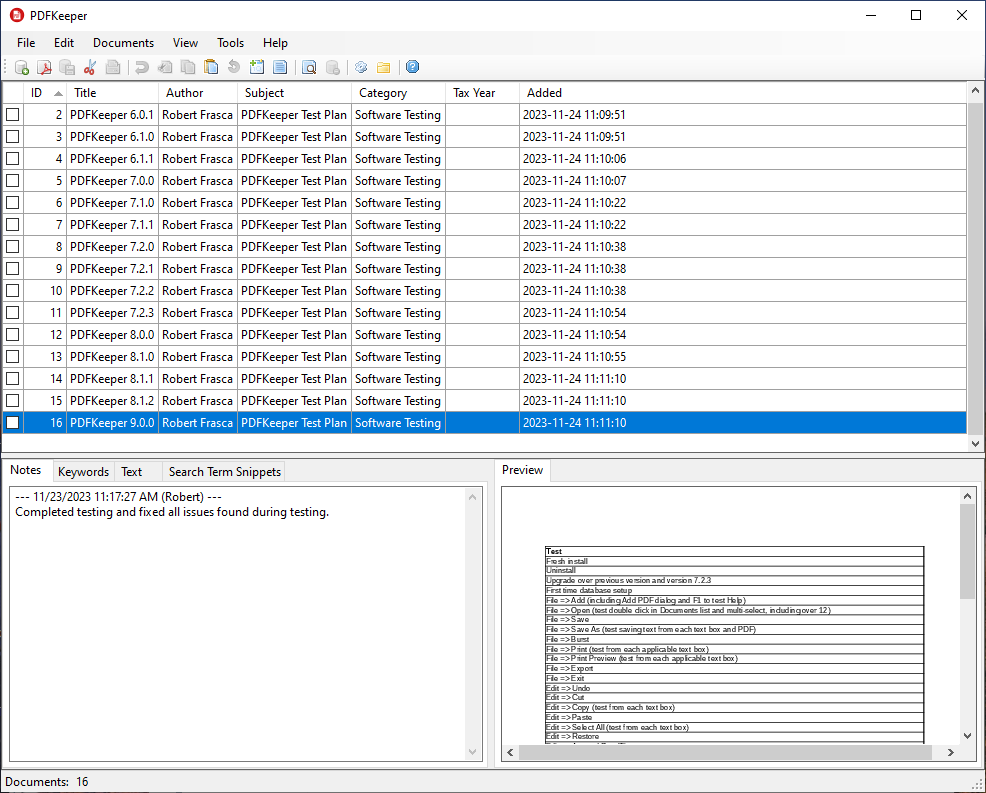986x793 pixels.
Task: Click 'Documents: 16' in the status bar
Action: point(47,782)
